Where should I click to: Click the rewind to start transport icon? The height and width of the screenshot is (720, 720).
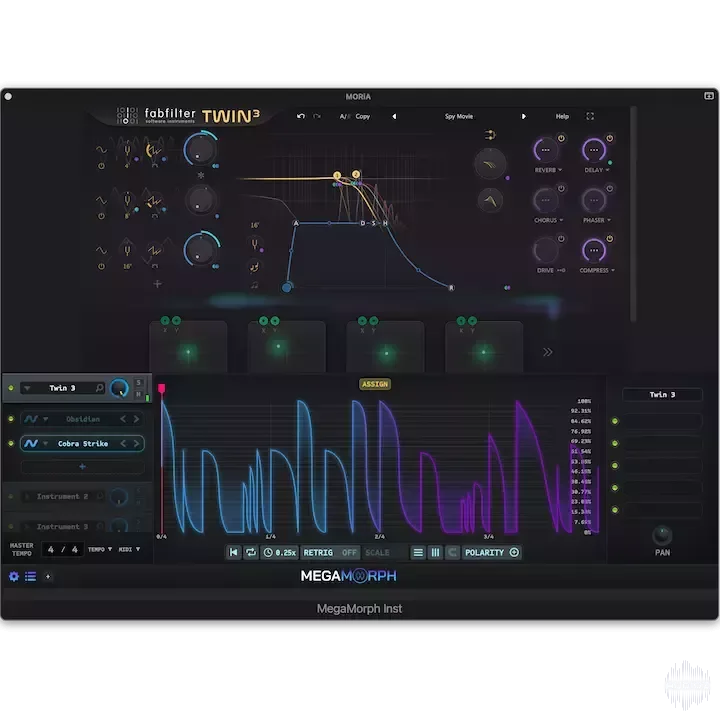[x=233, y=552]
